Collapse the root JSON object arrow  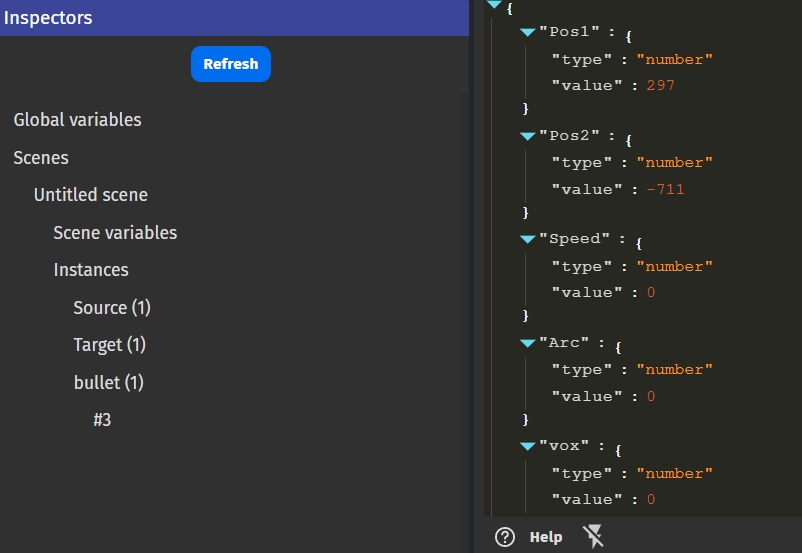coord(494,7)
